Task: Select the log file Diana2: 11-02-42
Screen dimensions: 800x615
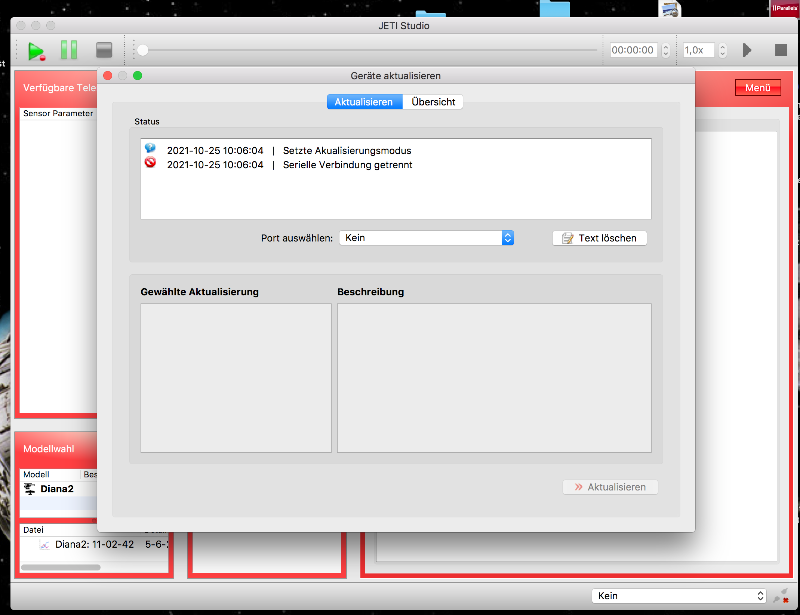Action: pyautogui.click(x=94, y=545)
